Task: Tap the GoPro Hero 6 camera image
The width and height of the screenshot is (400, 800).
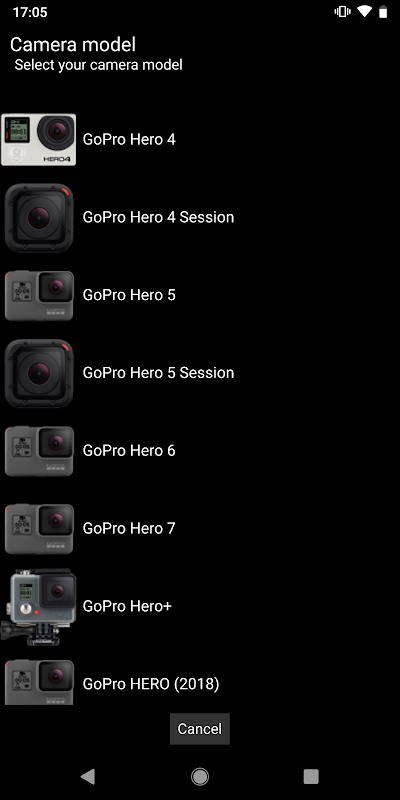Action: (39, 451)
